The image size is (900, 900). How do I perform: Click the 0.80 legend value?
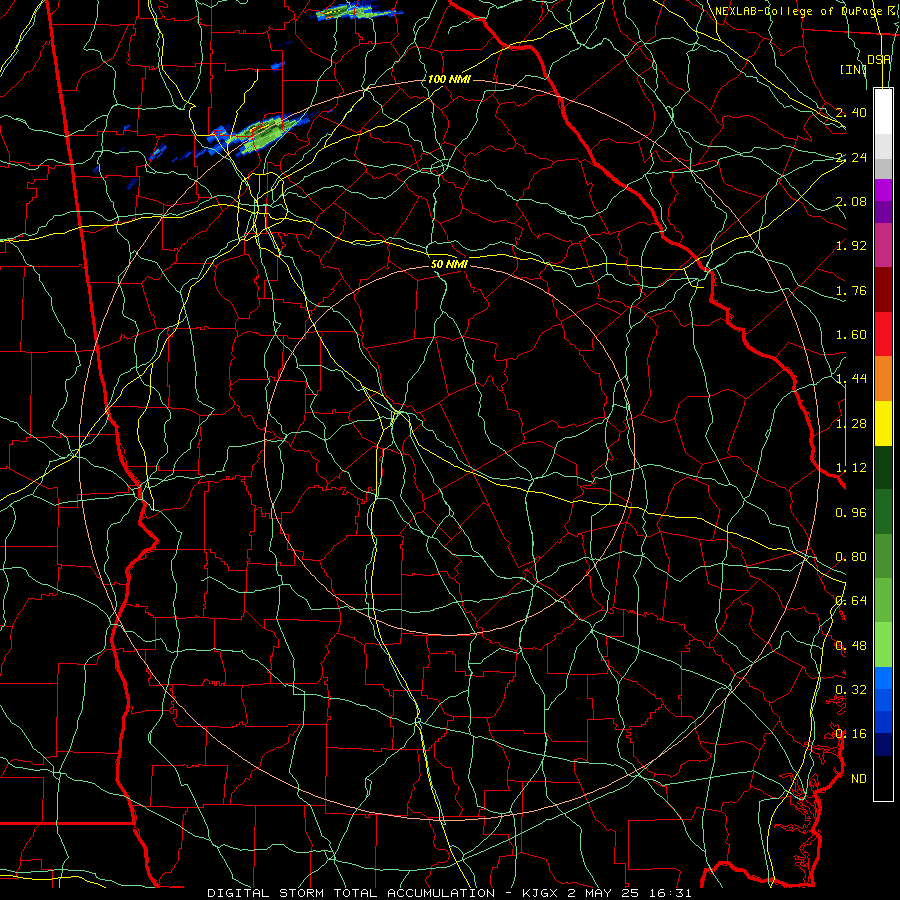click(851, 557)
